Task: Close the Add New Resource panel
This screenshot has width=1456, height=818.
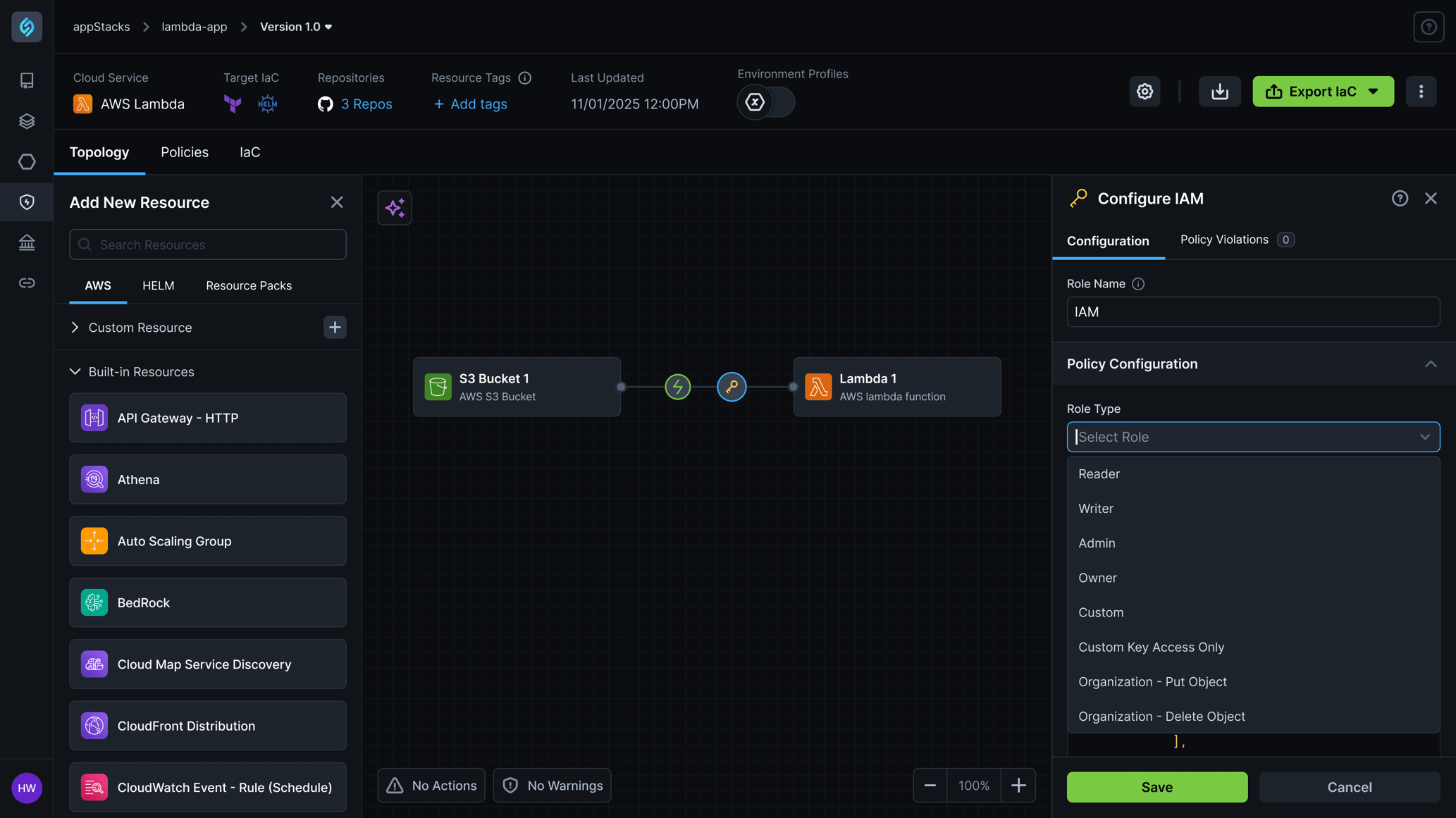Action: pos(337,203)
